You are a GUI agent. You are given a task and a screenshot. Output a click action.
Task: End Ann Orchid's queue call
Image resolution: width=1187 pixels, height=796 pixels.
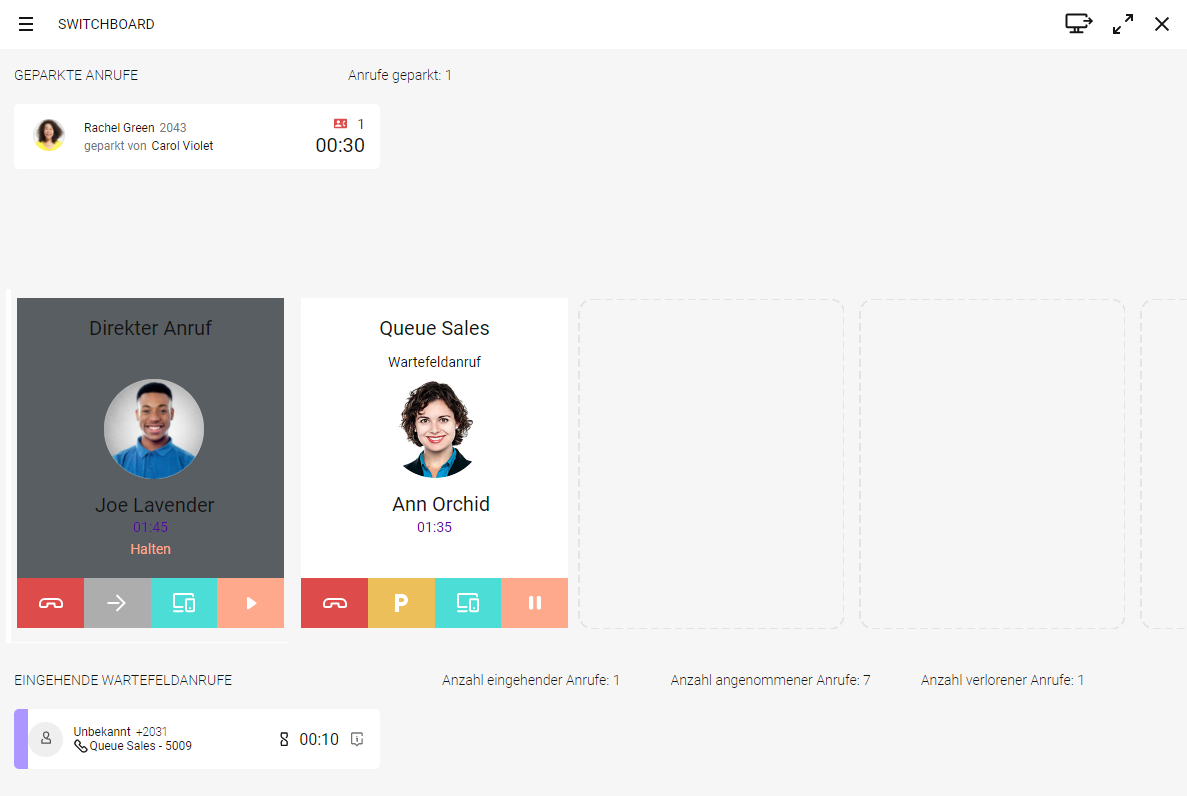coord(334,603)
